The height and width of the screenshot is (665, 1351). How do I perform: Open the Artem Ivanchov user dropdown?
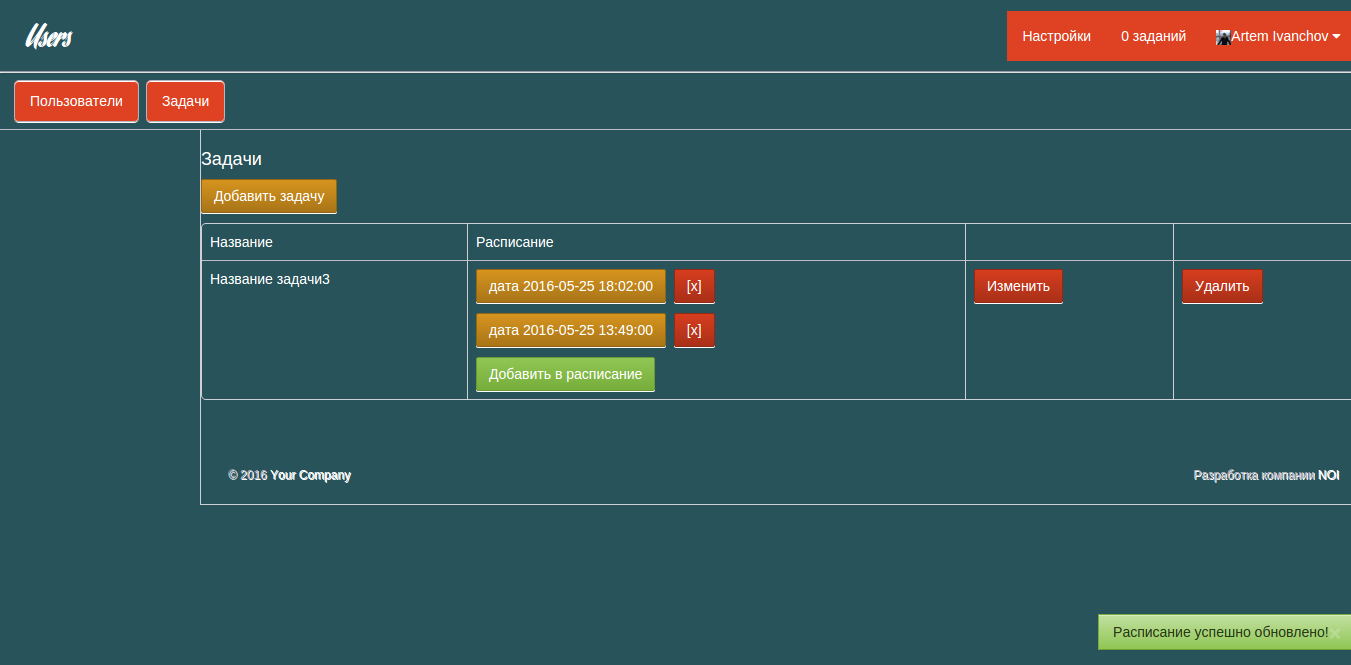[1278, 36]
